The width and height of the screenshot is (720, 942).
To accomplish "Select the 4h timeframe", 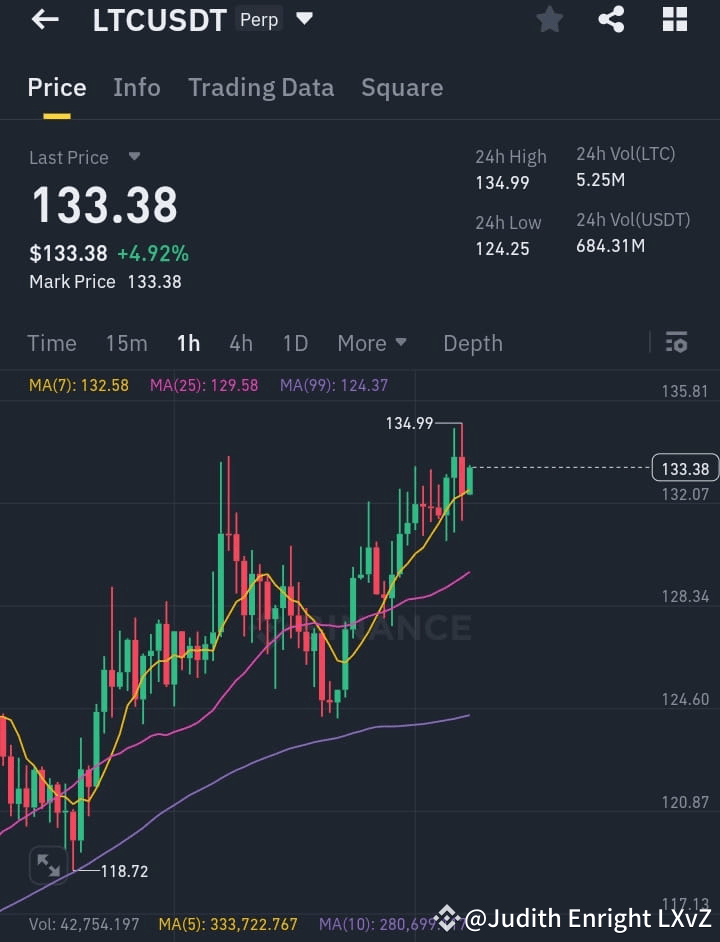I will click(240, 342).
